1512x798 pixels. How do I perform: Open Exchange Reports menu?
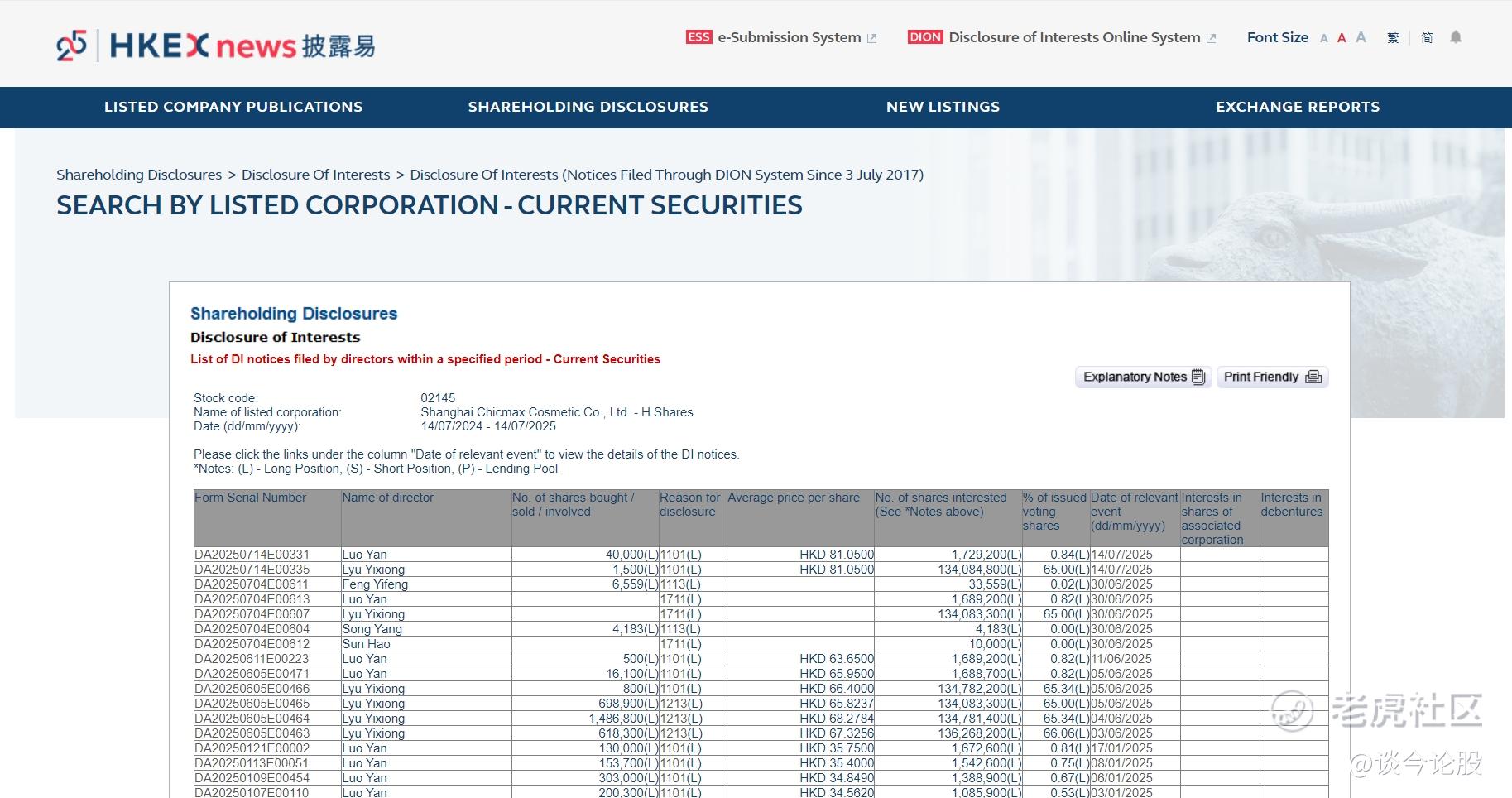click(1298, 107)
